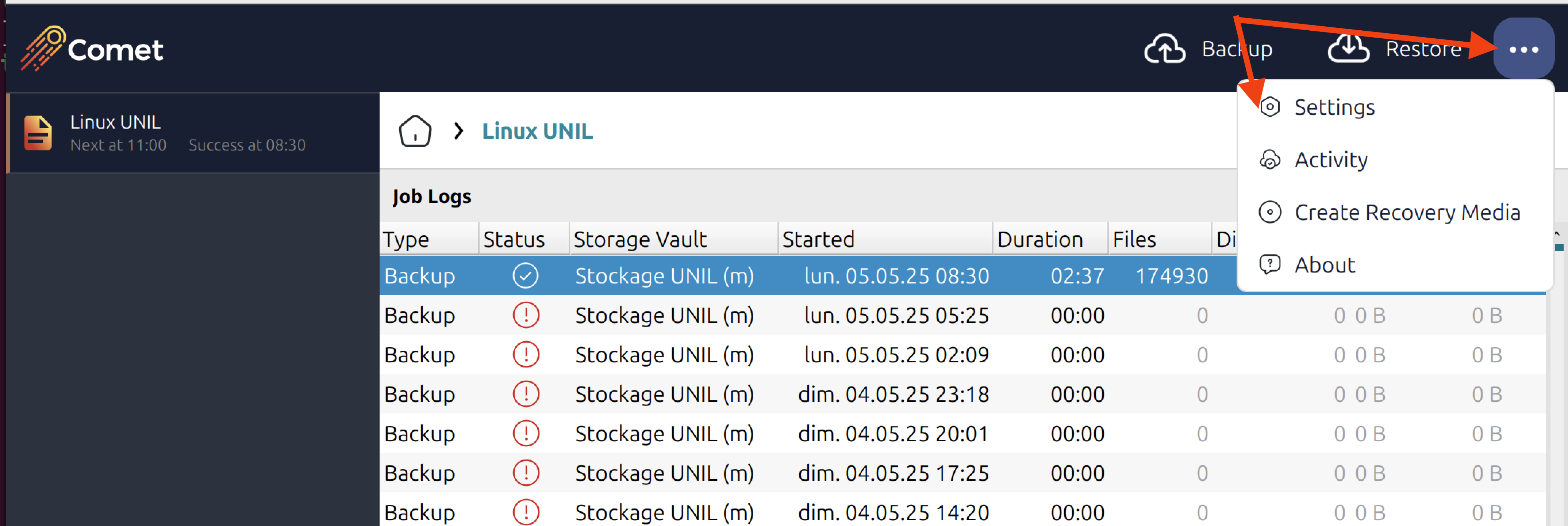Click the home breadcrumb icon
This screenshot has height=526, width=1568.
[415, 131]
